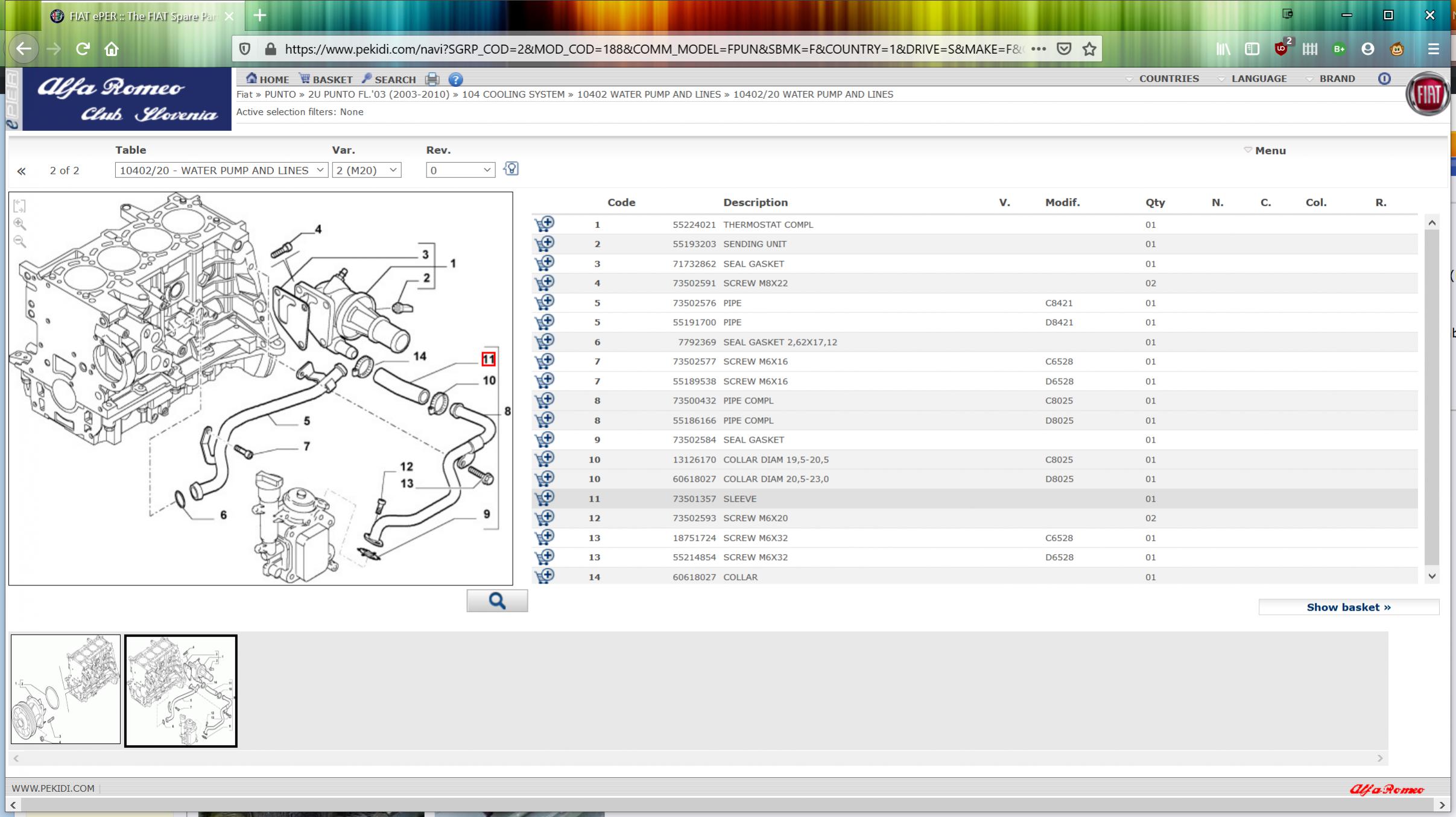Image resolution: width=1456 pixels, height=817 pixels.
Task: Add SLEEVE 73501357 to basket
Action: (x=544, y=499)
